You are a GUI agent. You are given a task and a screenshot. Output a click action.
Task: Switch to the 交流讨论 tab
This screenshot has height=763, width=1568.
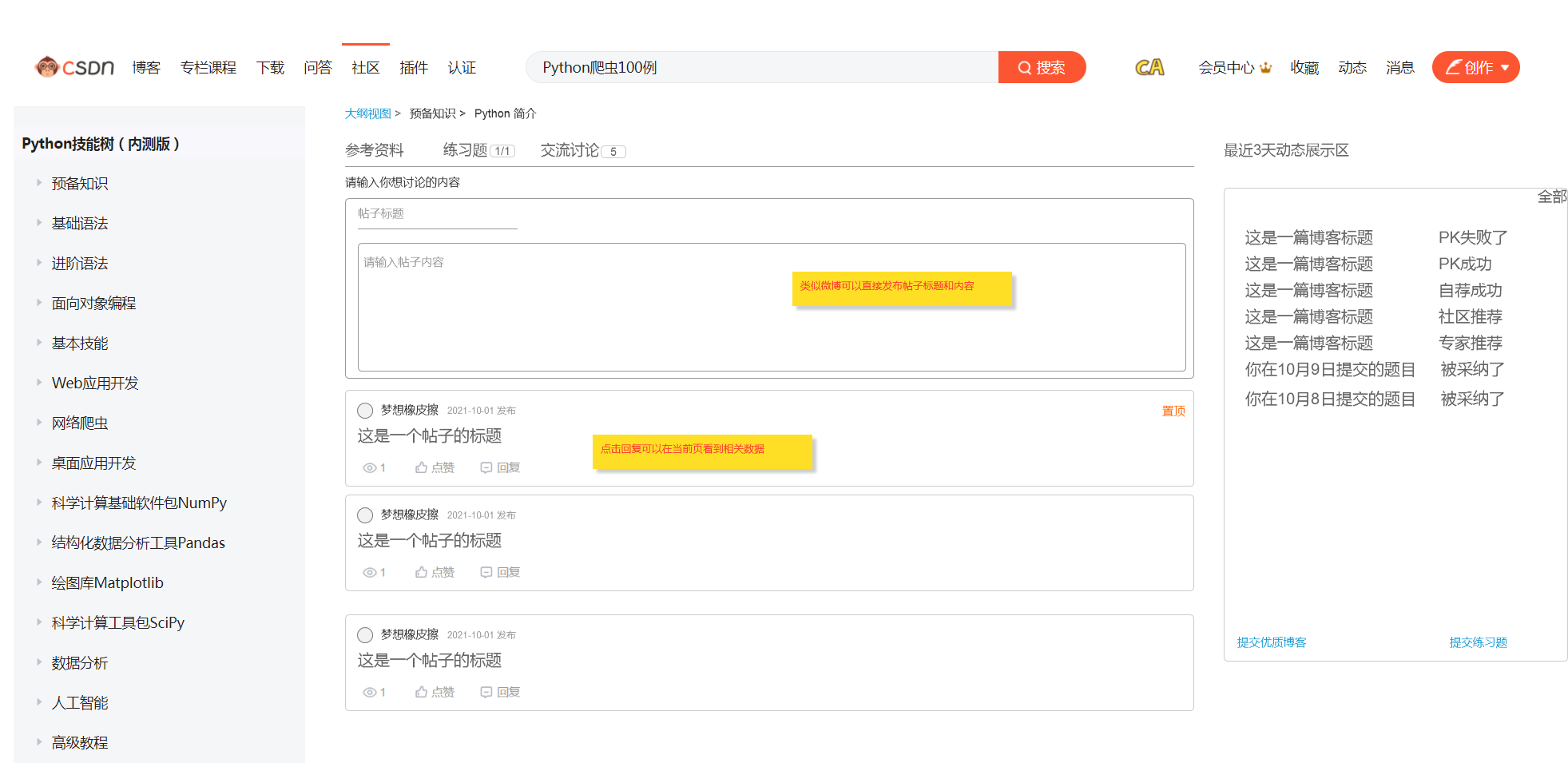582,150
